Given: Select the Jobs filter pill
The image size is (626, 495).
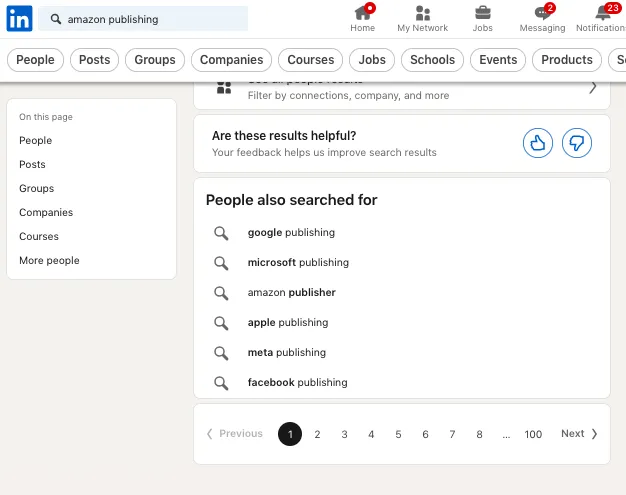Looking at the screenshot, I should 372,60.
